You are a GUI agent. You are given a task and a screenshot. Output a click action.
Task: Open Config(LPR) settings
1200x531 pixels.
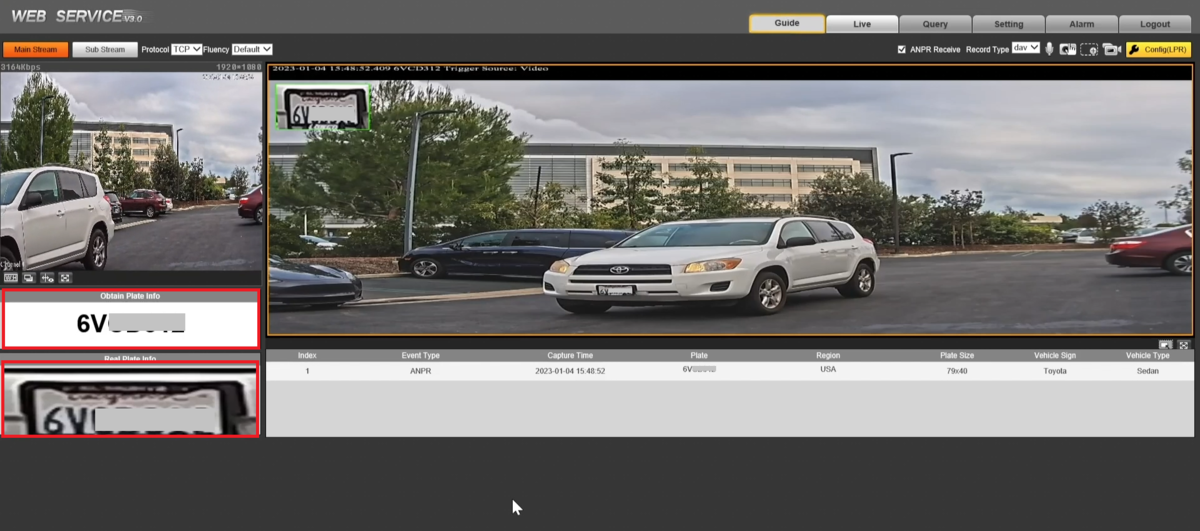click(1158, 49)
